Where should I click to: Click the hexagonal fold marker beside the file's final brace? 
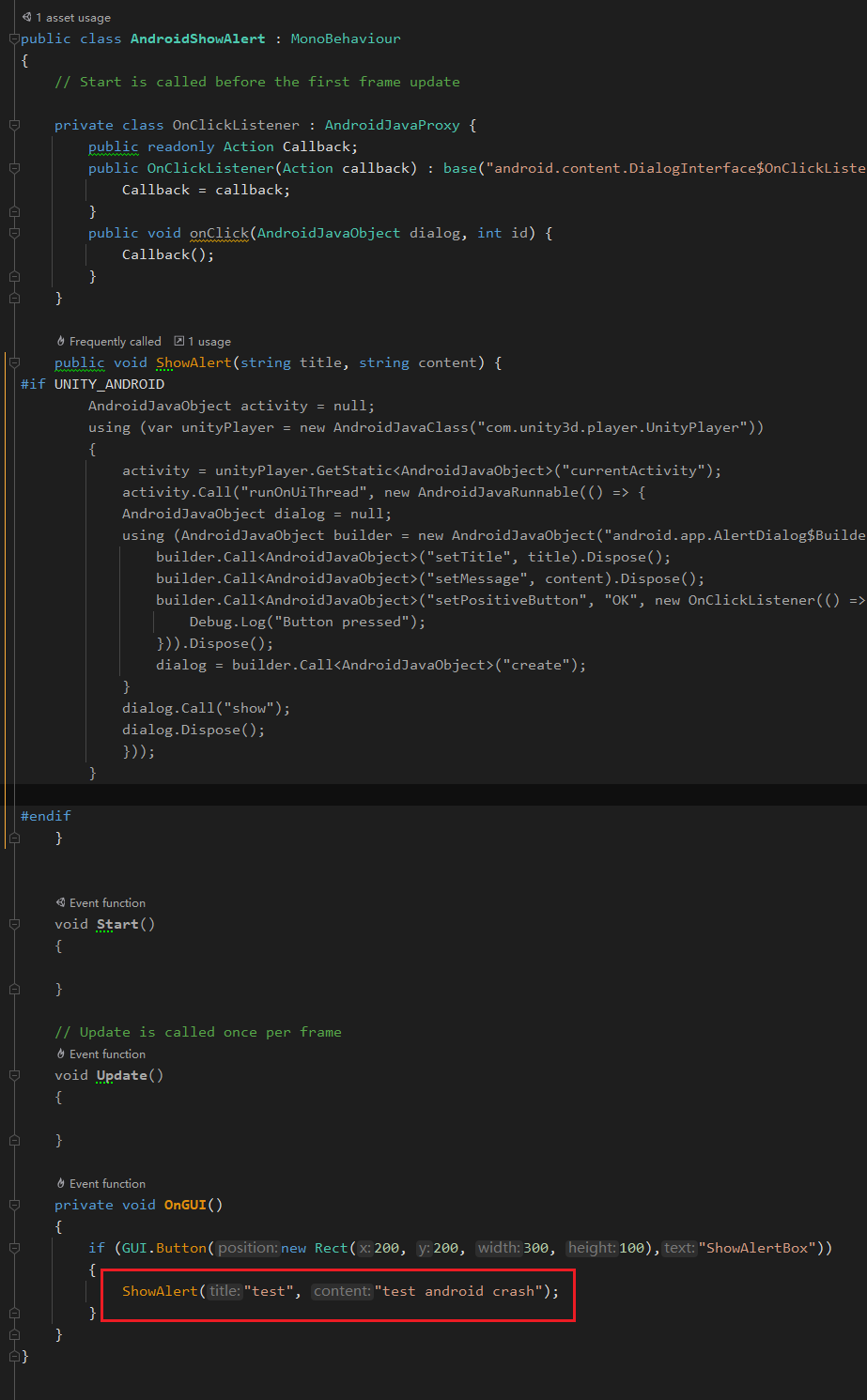(x=13, y=1356)
